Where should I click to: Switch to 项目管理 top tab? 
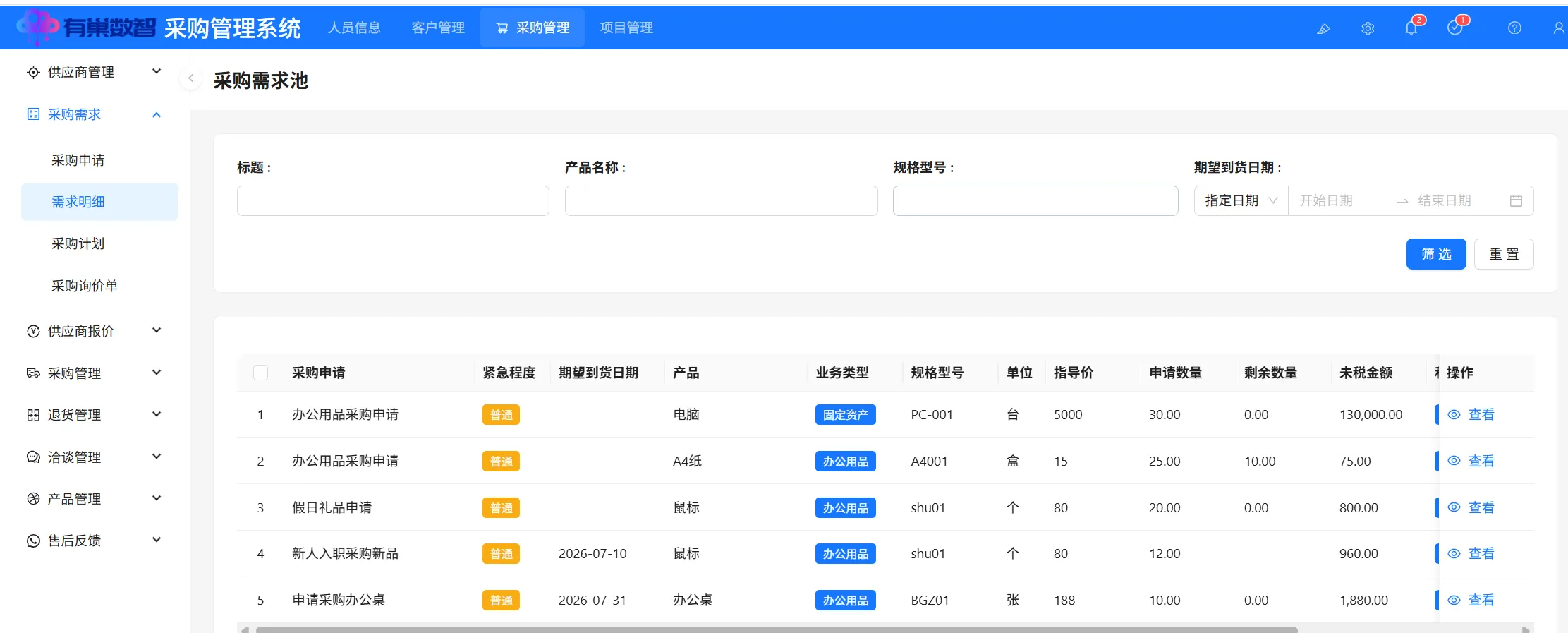tap(626, 28)
